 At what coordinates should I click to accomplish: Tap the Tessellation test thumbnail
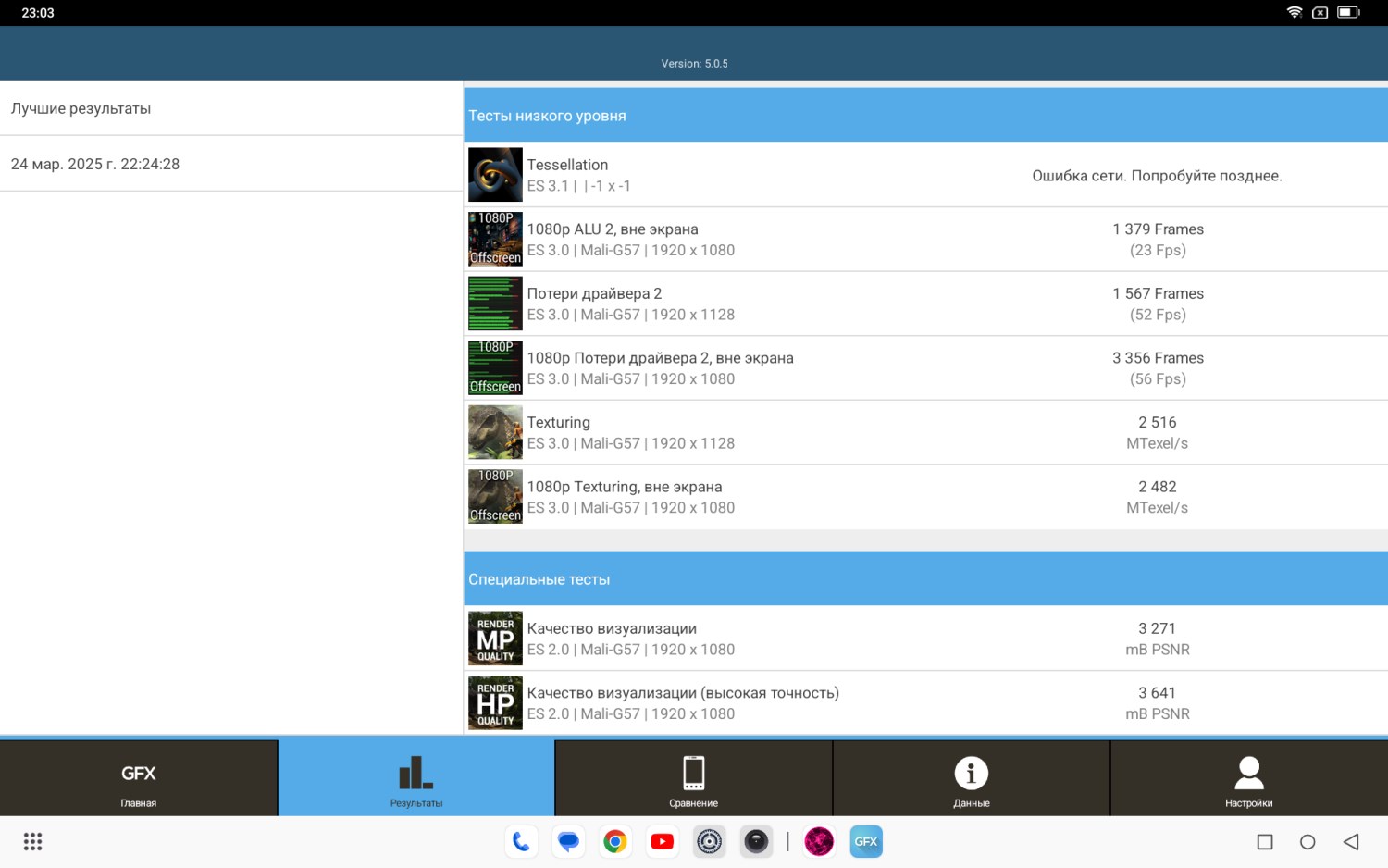pos(495,175)
